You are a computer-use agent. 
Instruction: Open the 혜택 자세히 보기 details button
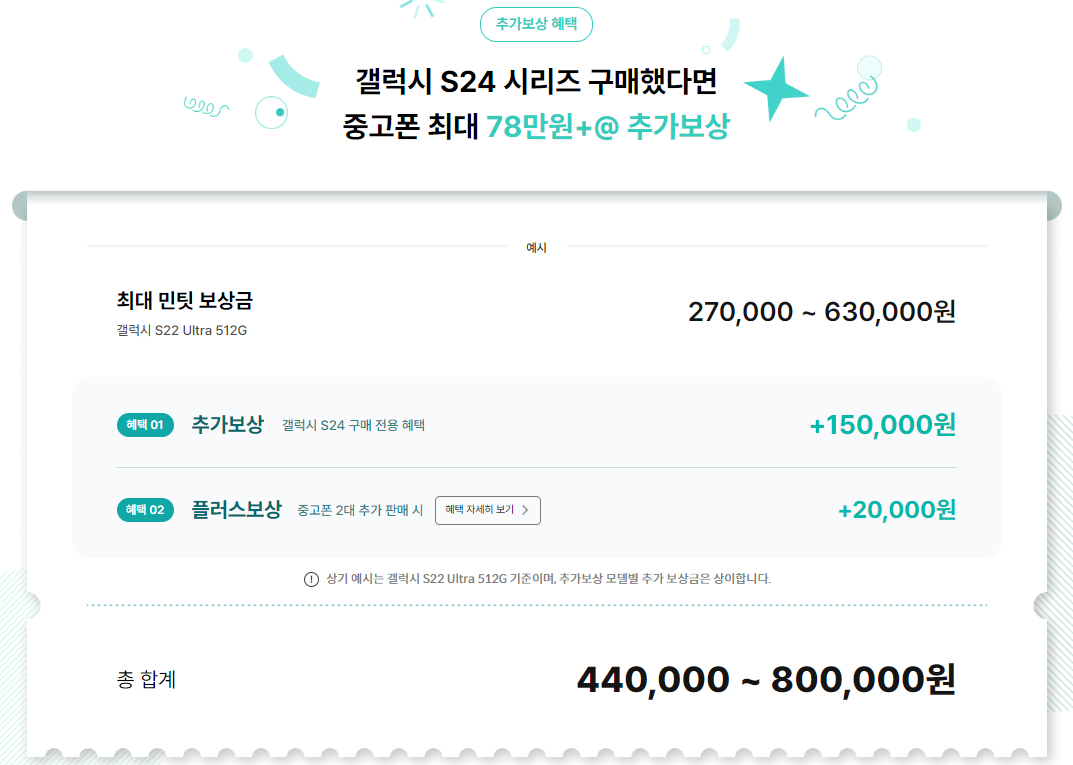[x=488, y=510]
